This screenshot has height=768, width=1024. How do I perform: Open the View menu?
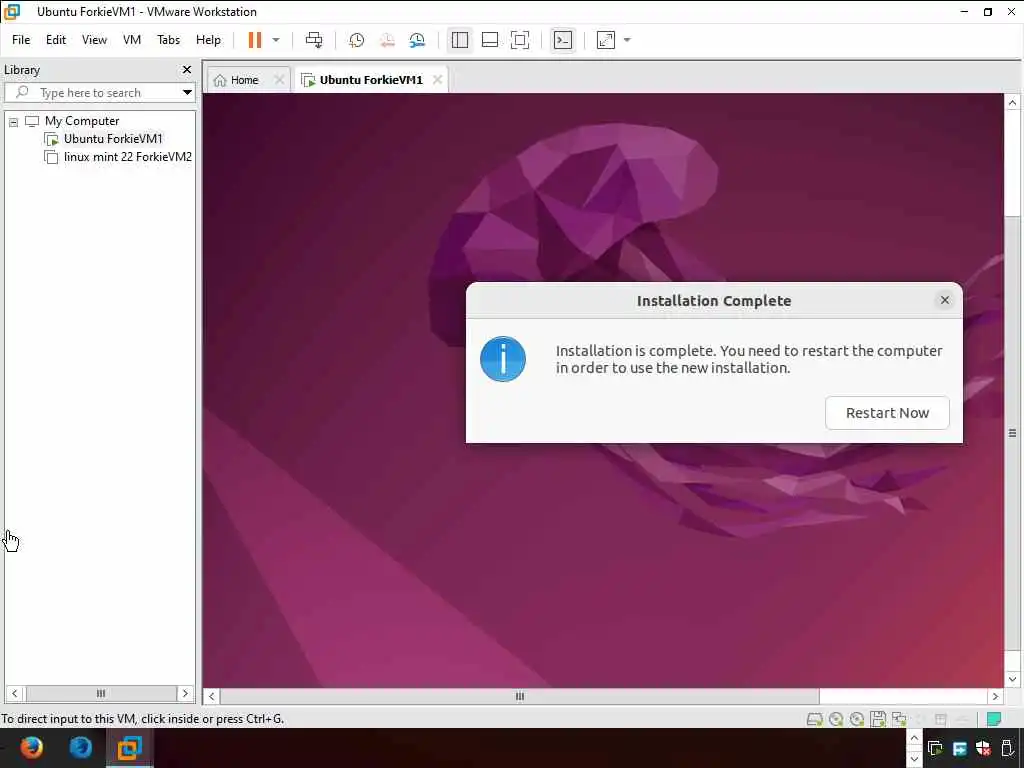94,40
